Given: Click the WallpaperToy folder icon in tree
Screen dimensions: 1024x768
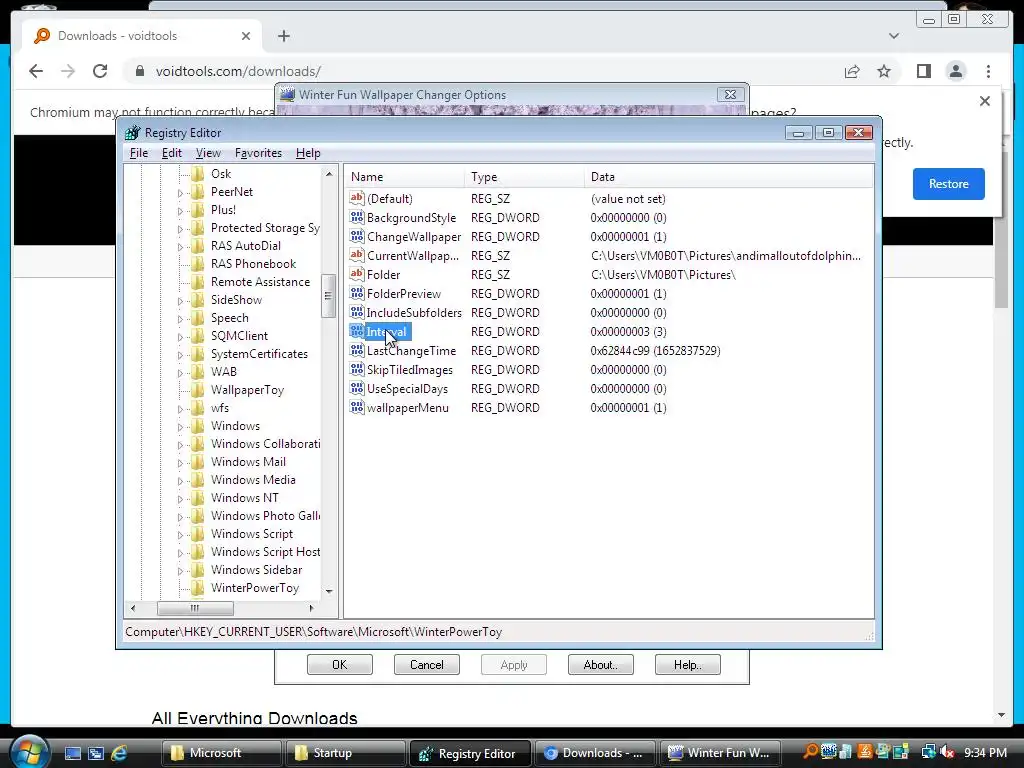Looking at the screenshot, I should pos(197,390).
